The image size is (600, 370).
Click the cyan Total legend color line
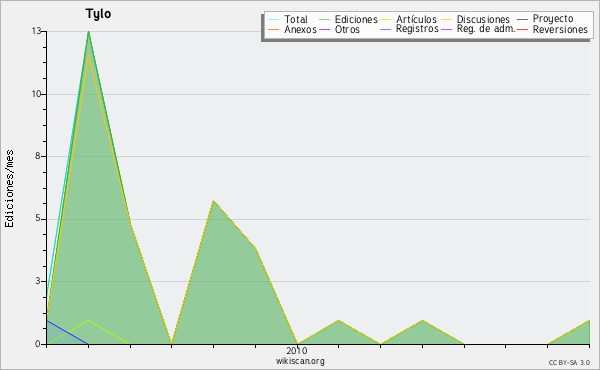coord(273,19)
